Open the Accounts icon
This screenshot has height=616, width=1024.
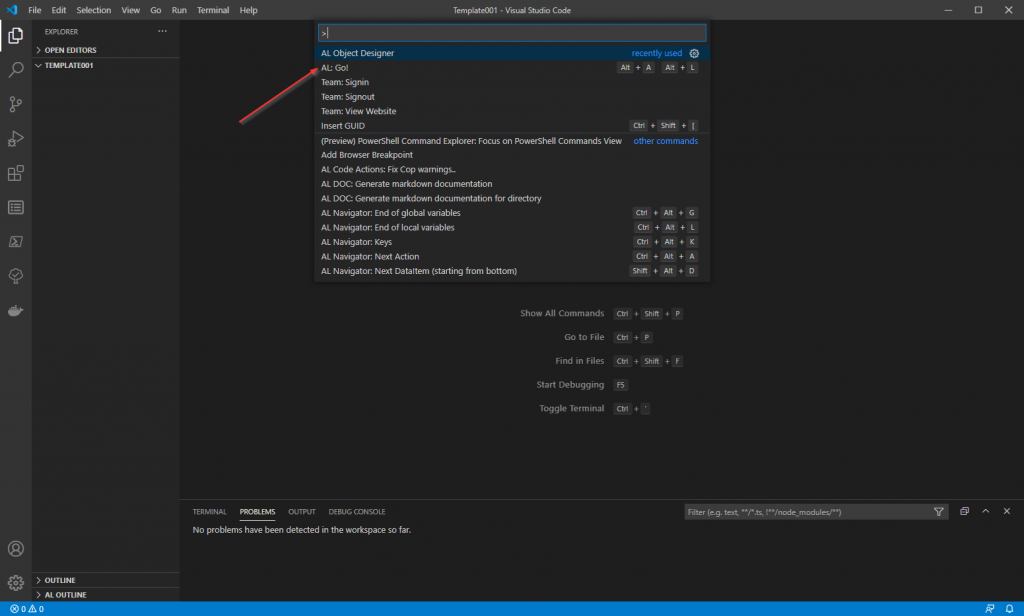pos(16,549)
